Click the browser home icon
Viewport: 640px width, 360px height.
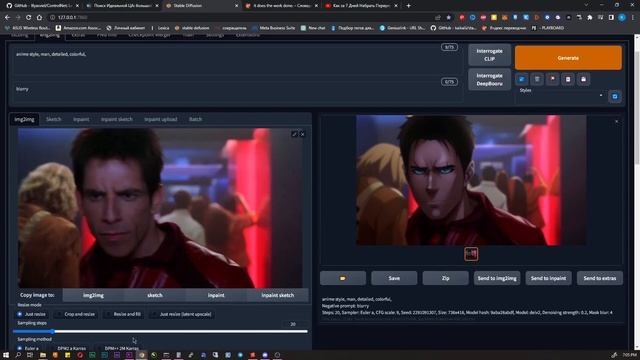pyautogui.click(x=39, y=18)
